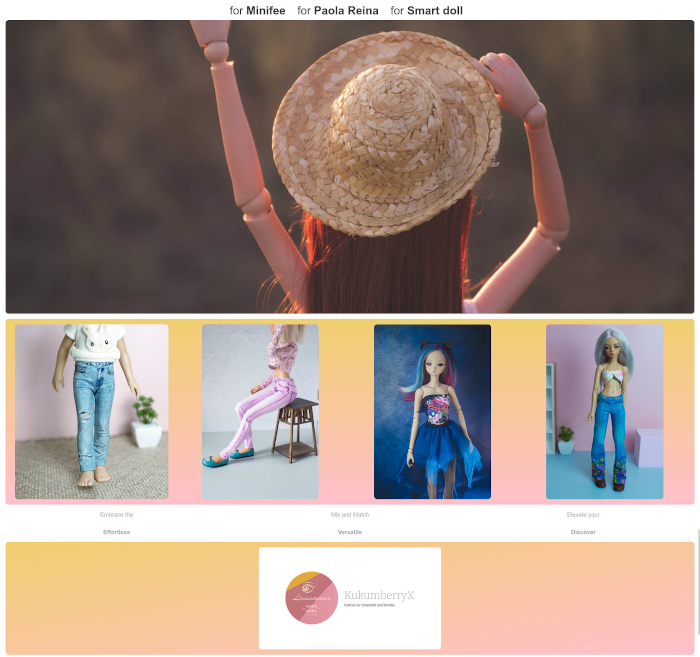
Task: Open the 'for Smart doll' link
Action: coord(426,11)
